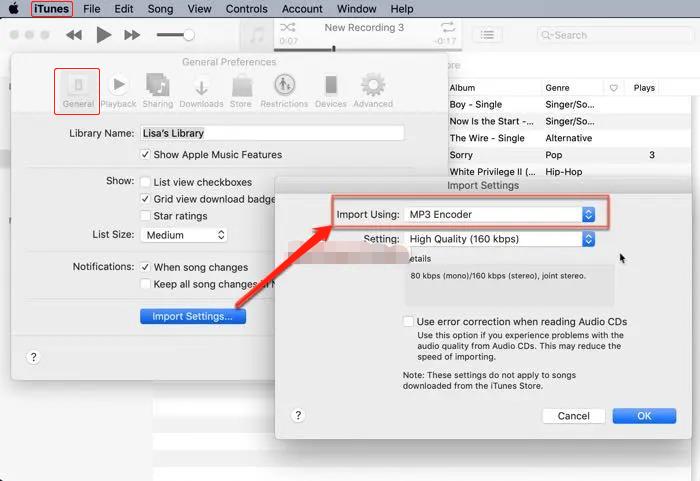Viewport: 700px width, 481px height.
Task: Click the Pop genre cell
Action: coord(554,155)
